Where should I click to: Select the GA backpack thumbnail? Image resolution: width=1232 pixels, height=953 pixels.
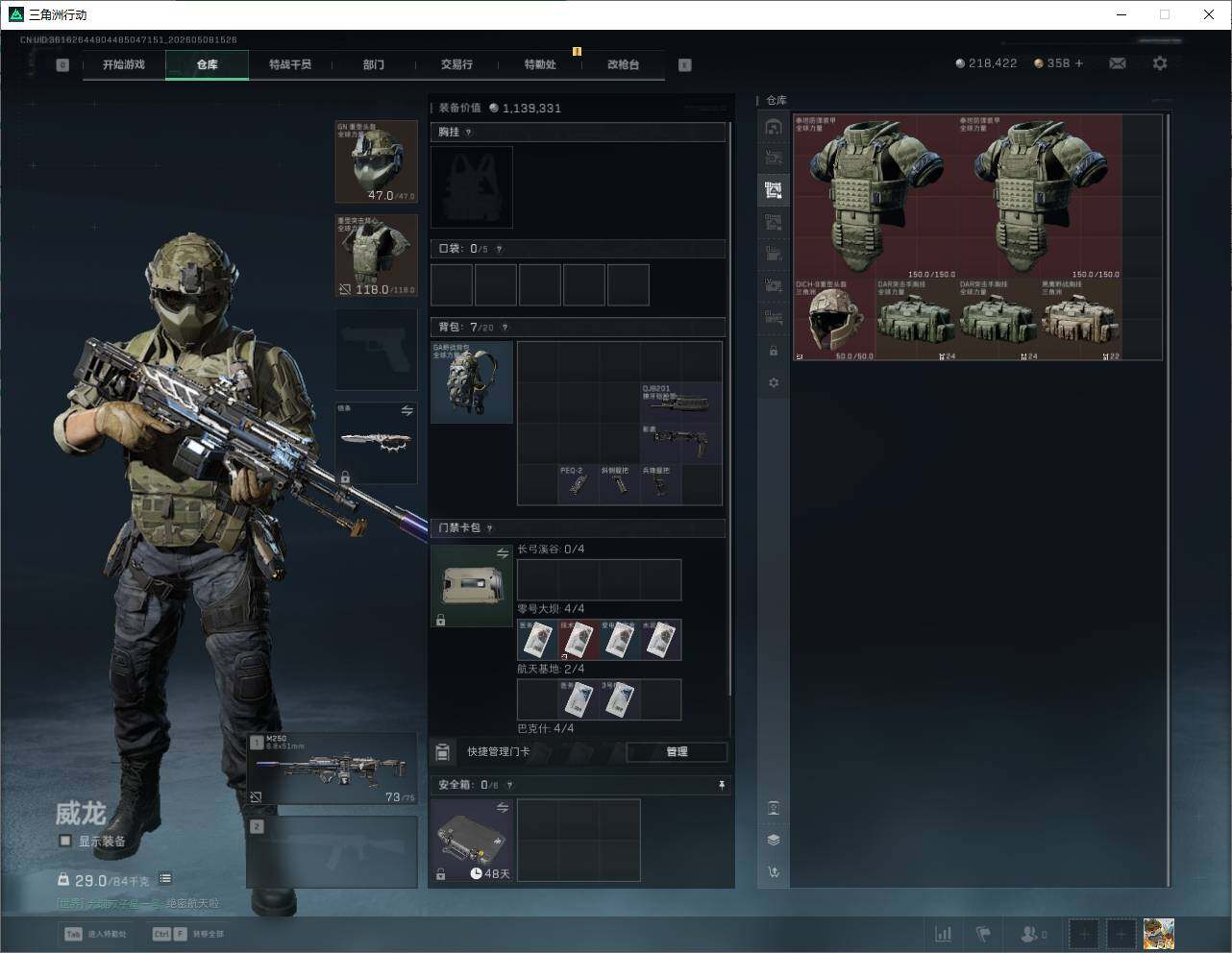point(472,382)
